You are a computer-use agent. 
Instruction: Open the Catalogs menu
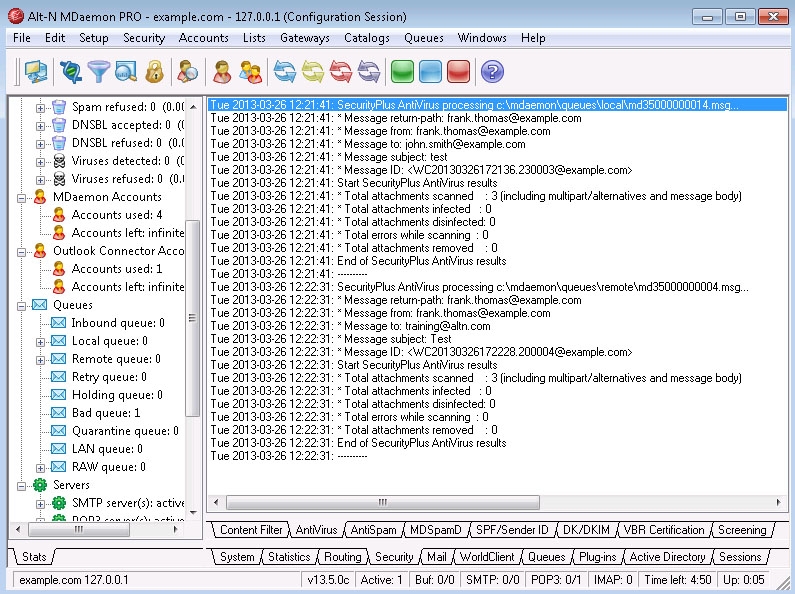coord(367,38)
